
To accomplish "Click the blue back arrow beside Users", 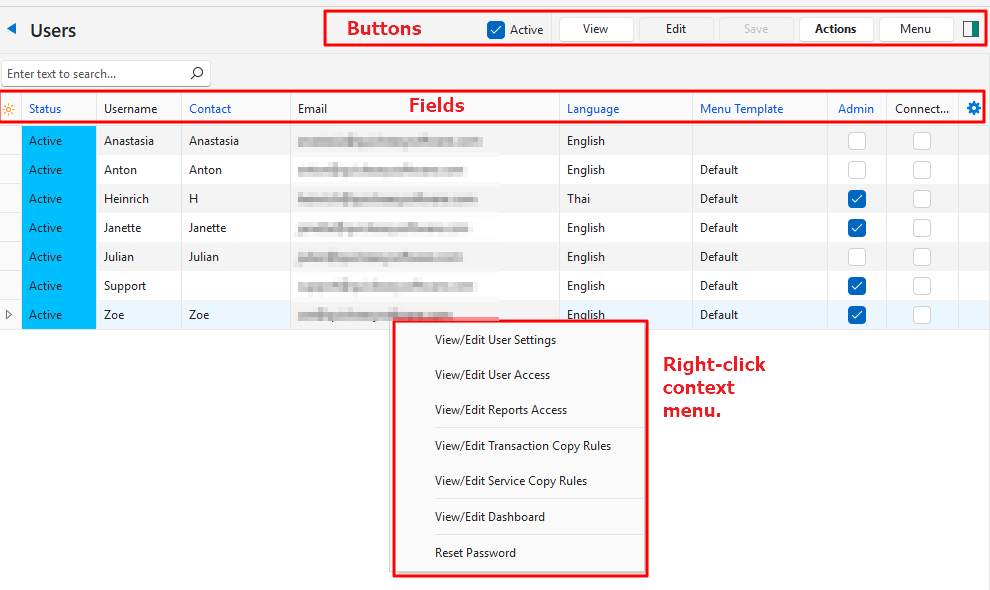I will click(x=12, y=29).
